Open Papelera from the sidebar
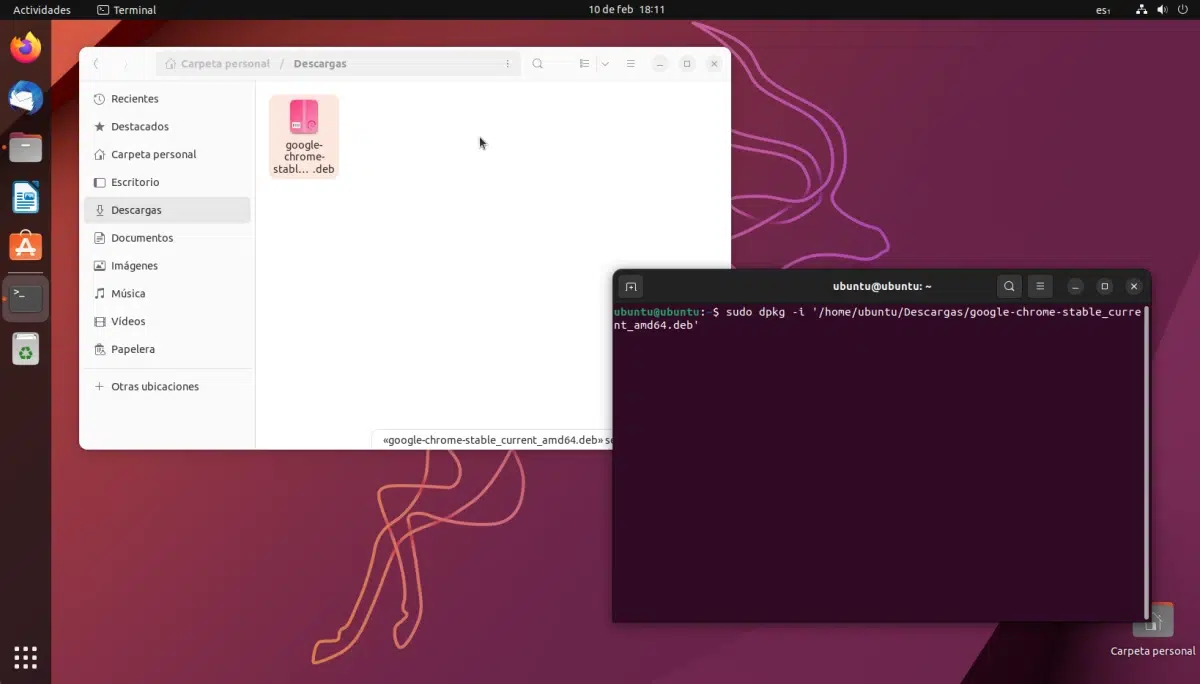Viewport: 1200px width, 684px height. point(132,349)
